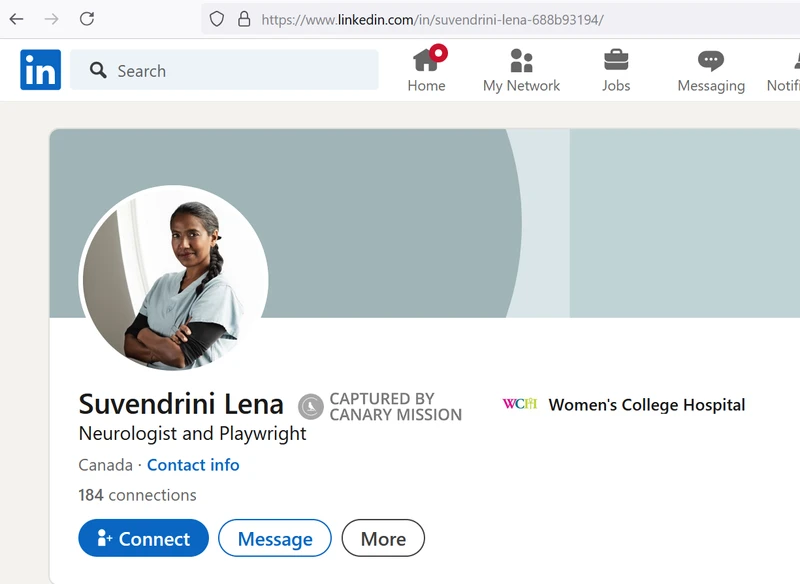Screen dimensions: 800x584
Task: Click the location text Canada
Action: [106, 465]
